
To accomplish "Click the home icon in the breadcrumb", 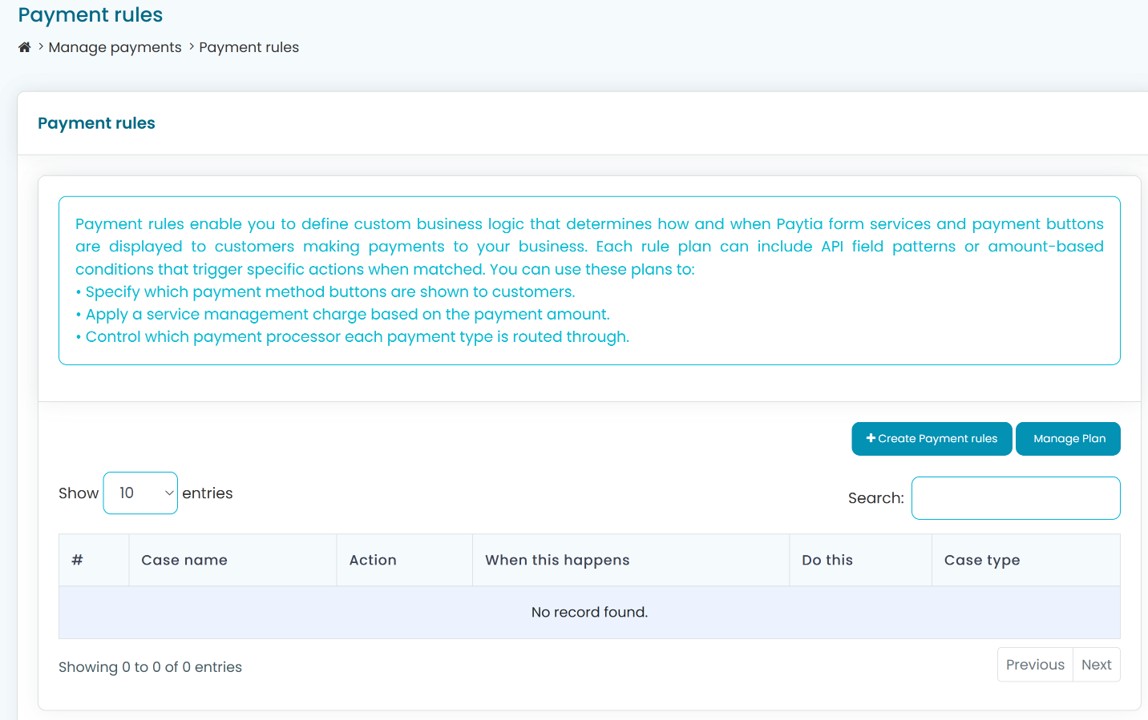I will [x=25, y=47].
